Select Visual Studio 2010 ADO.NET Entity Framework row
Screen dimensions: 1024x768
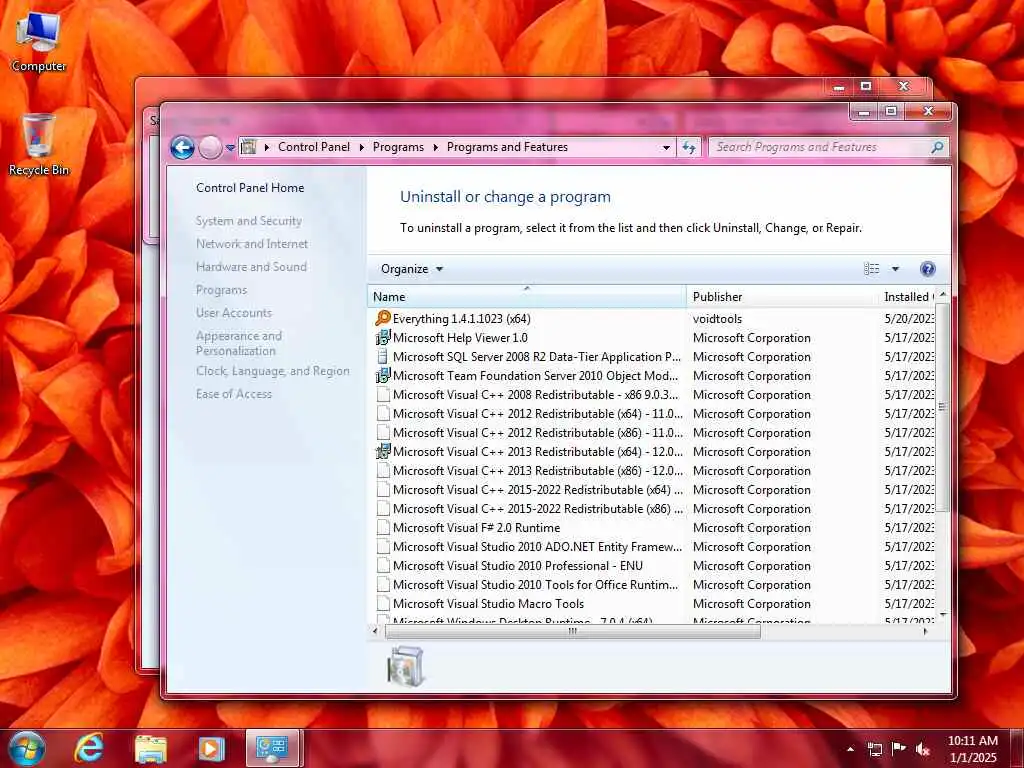click(x=655, y=546)
